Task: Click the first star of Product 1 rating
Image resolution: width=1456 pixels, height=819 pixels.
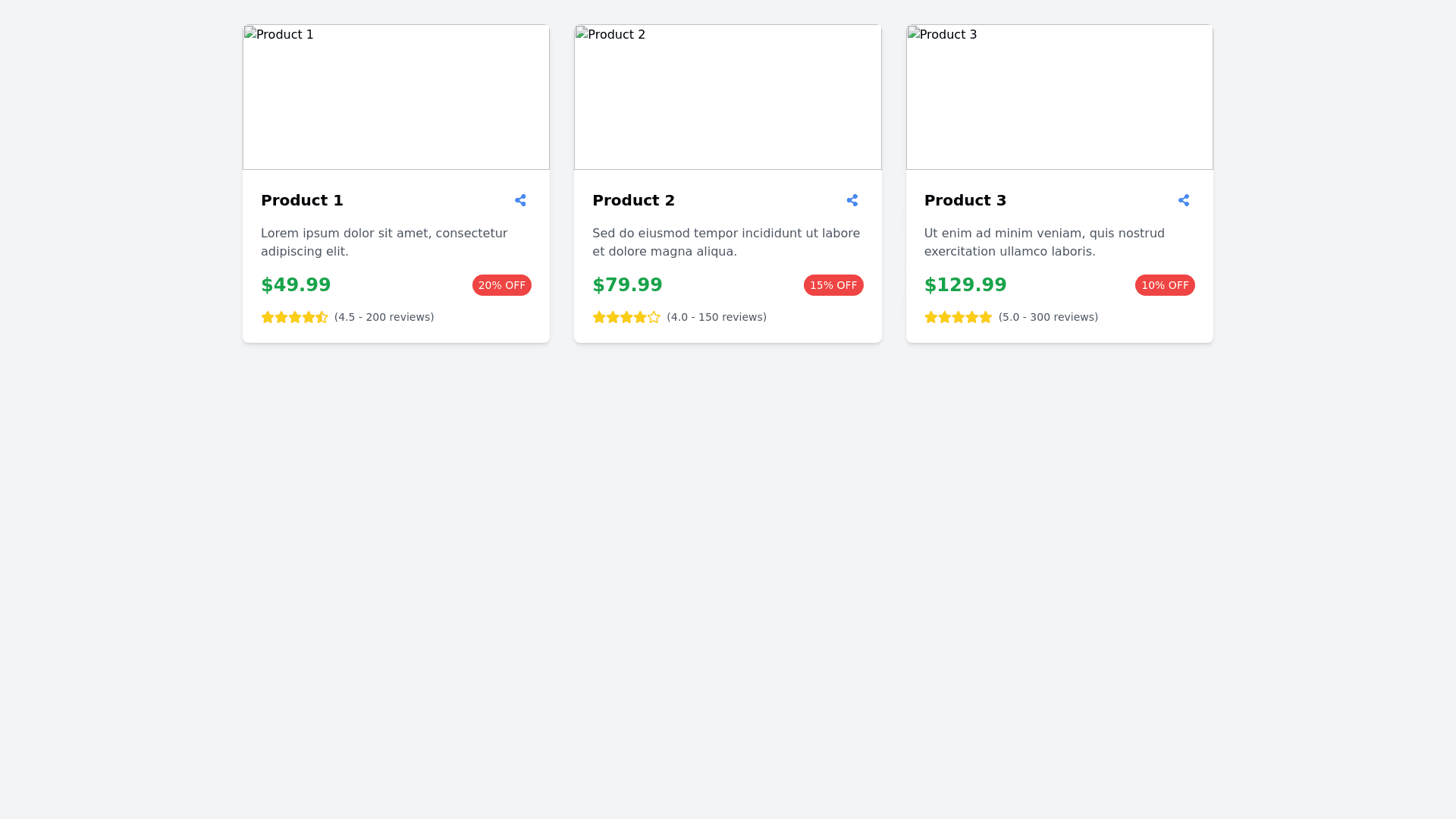Action: (x=268, y=317)
